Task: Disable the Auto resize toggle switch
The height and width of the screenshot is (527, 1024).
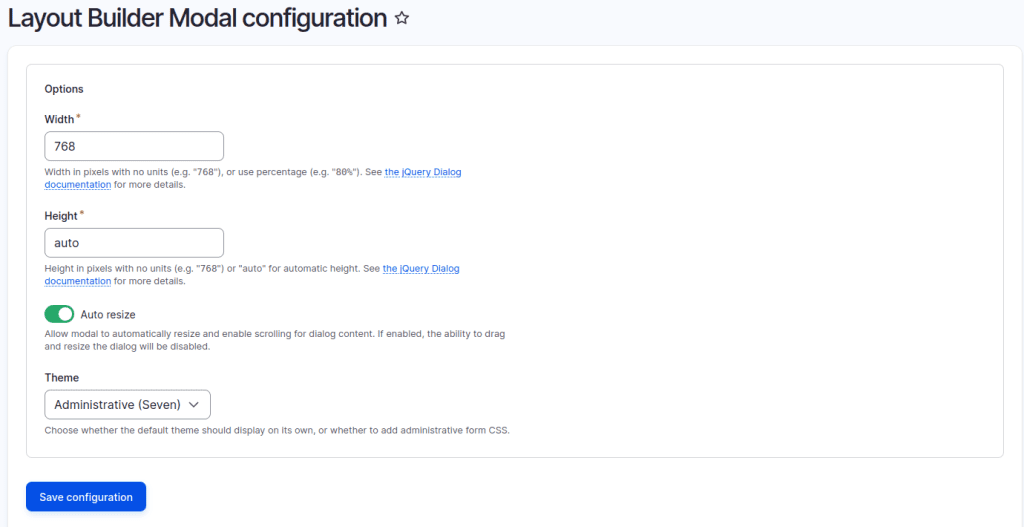Action: (x=59, y=314)
